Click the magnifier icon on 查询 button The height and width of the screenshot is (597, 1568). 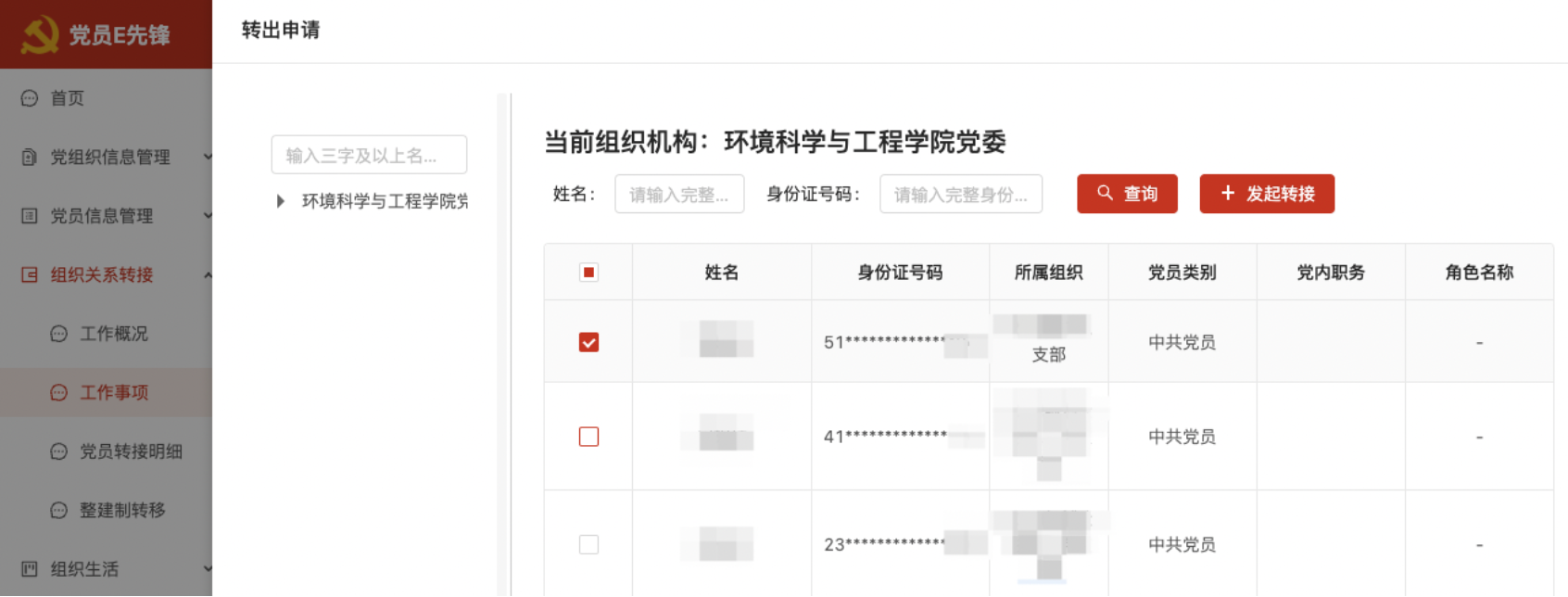(1105, 193)
